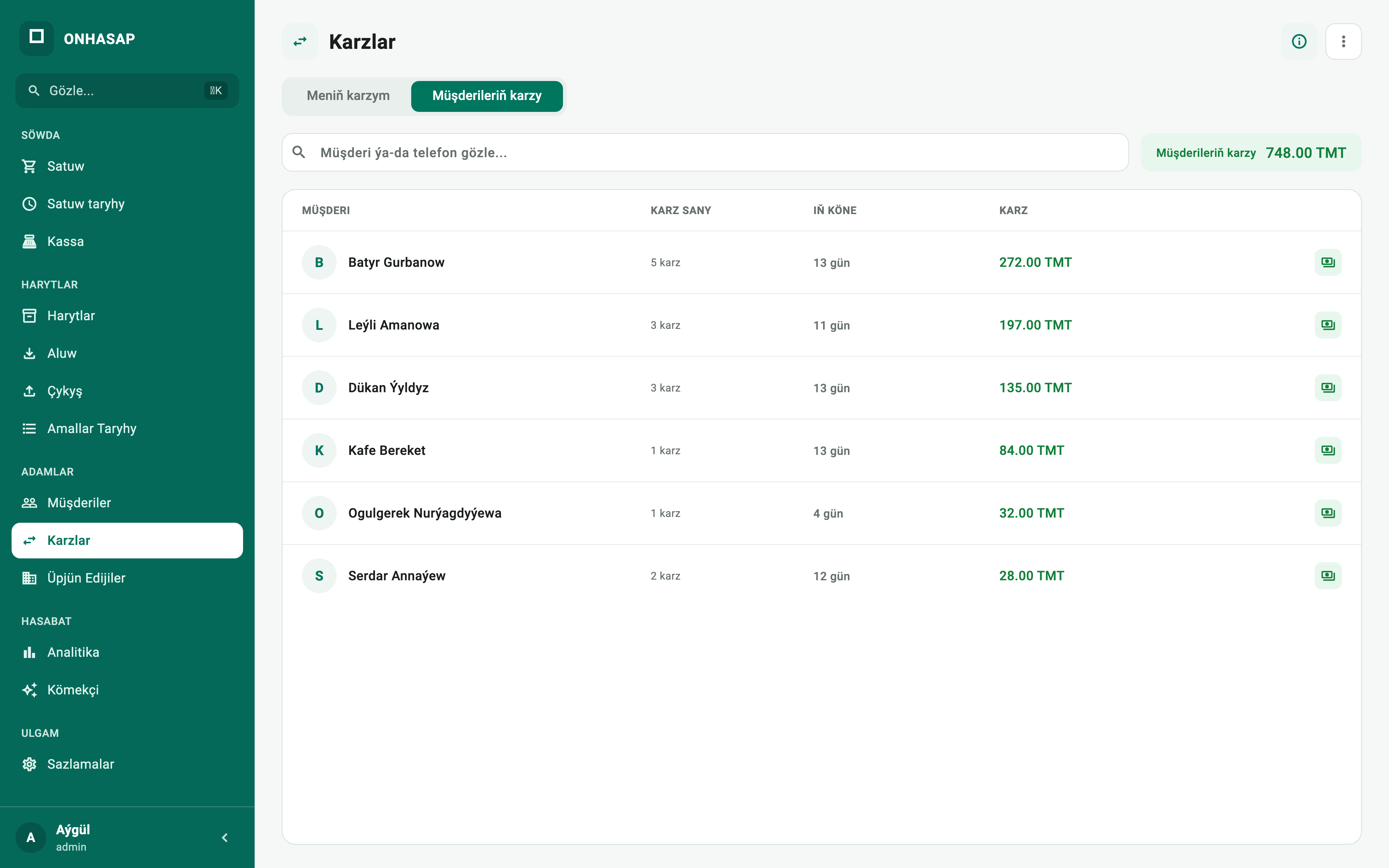This screenshot has width=1389, height=868.
Task: Focus the sidebar Gözle search box
Action: (127, 91)
